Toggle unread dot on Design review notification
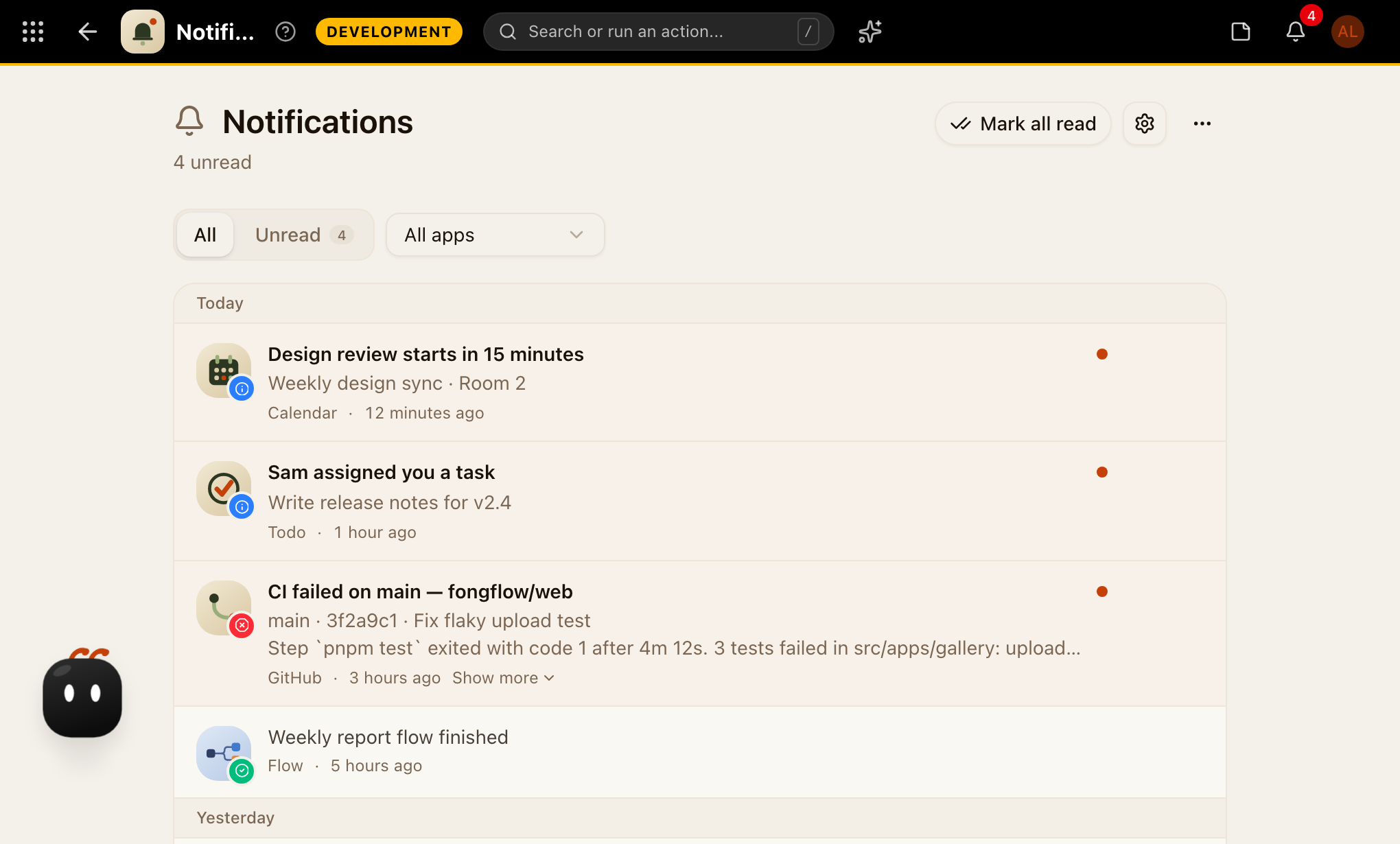 (1102, 354)
